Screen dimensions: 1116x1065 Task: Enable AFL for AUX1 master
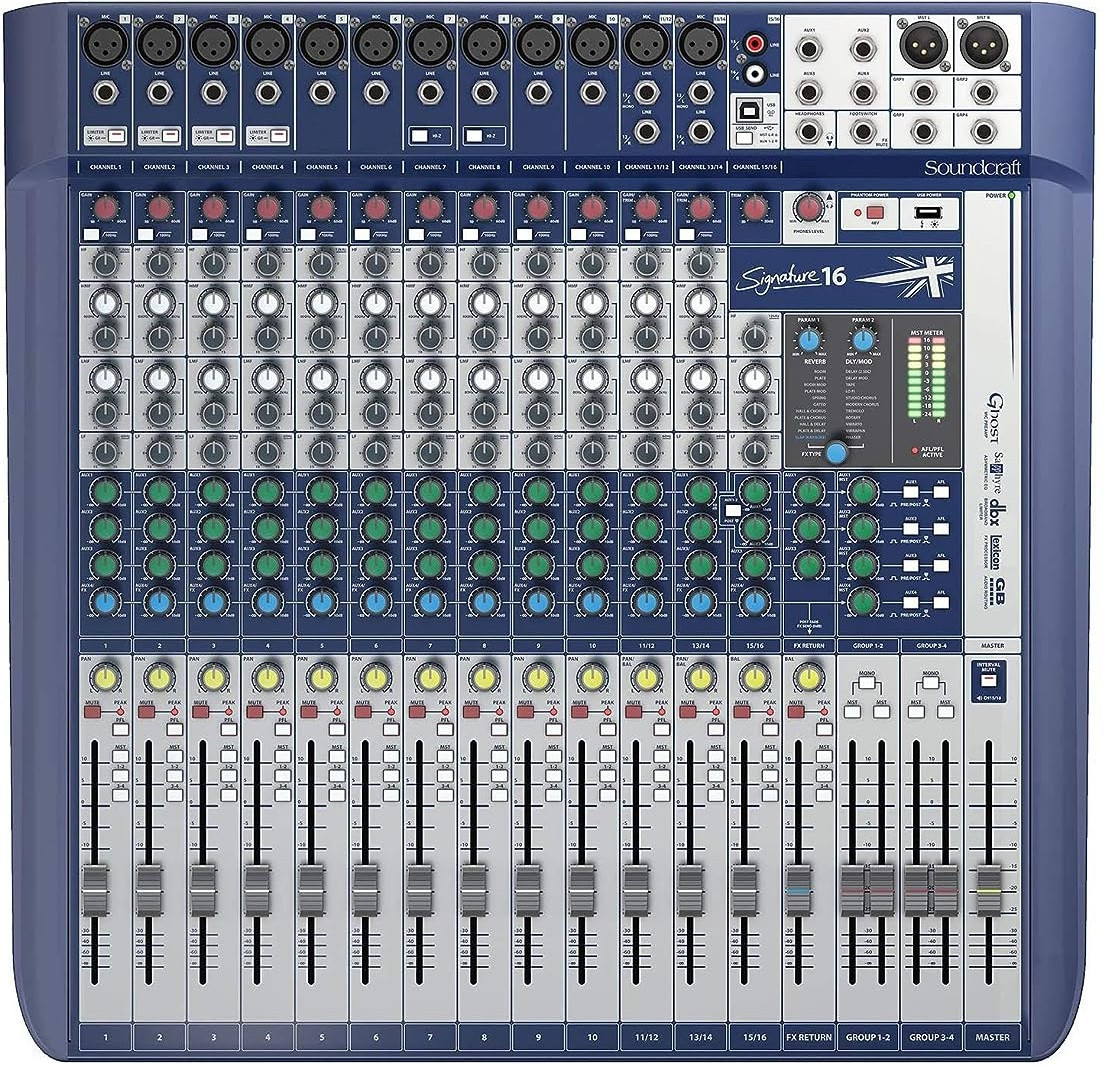[x=941, y=493]
